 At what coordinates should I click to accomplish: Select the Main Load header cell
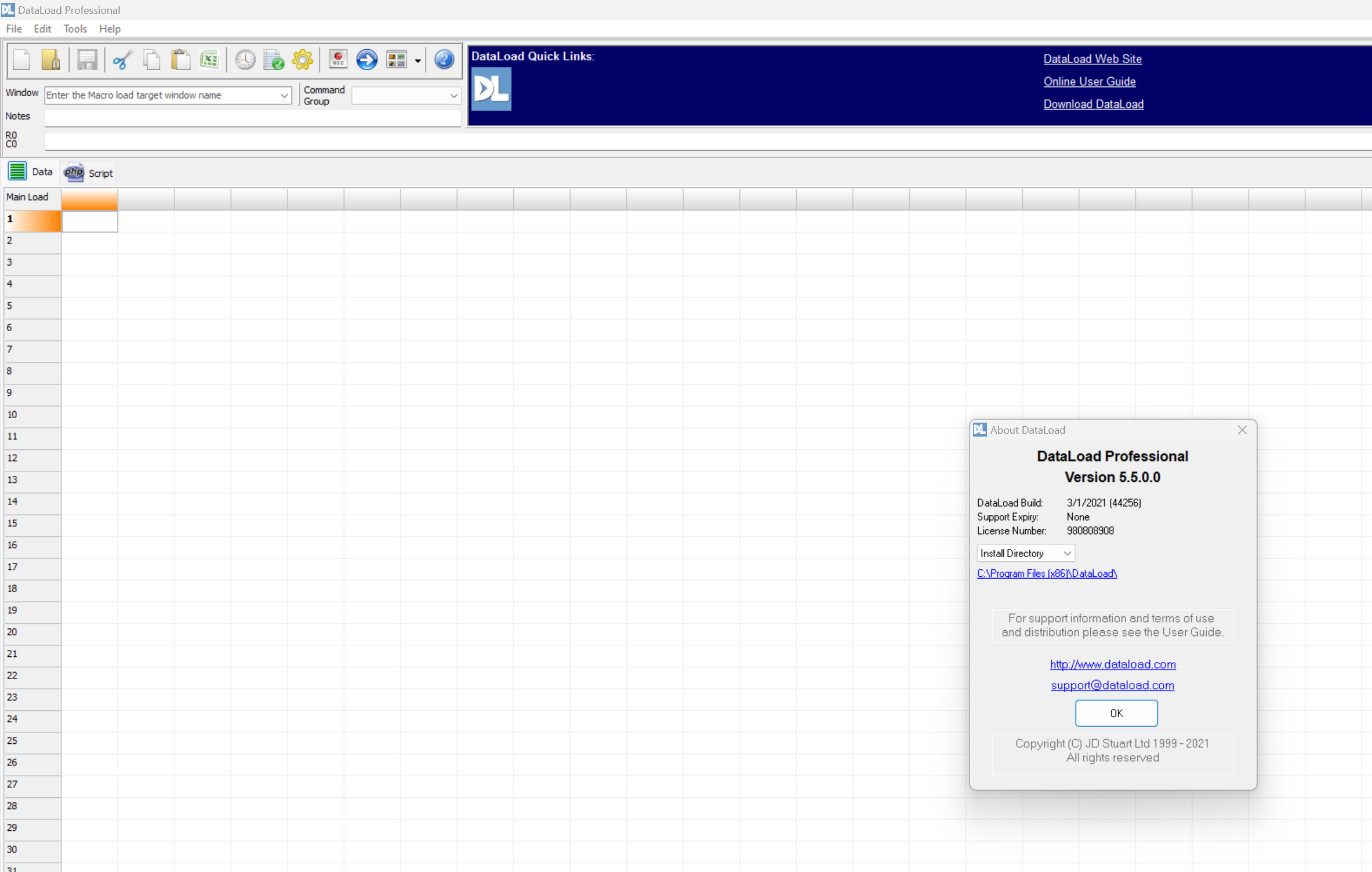(32, 198)
